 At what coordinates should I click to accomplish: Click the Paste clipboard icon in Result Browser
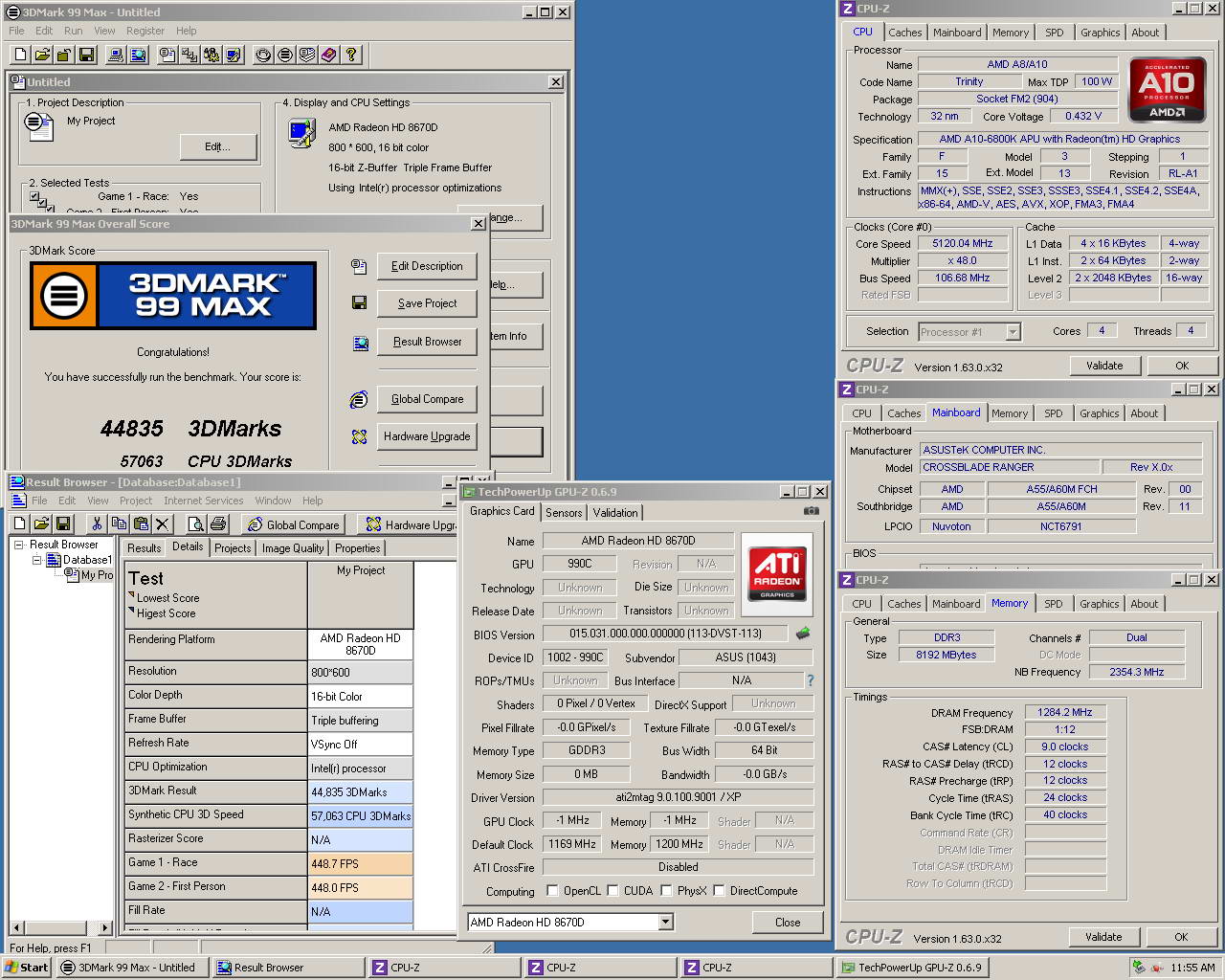(141, 523)
